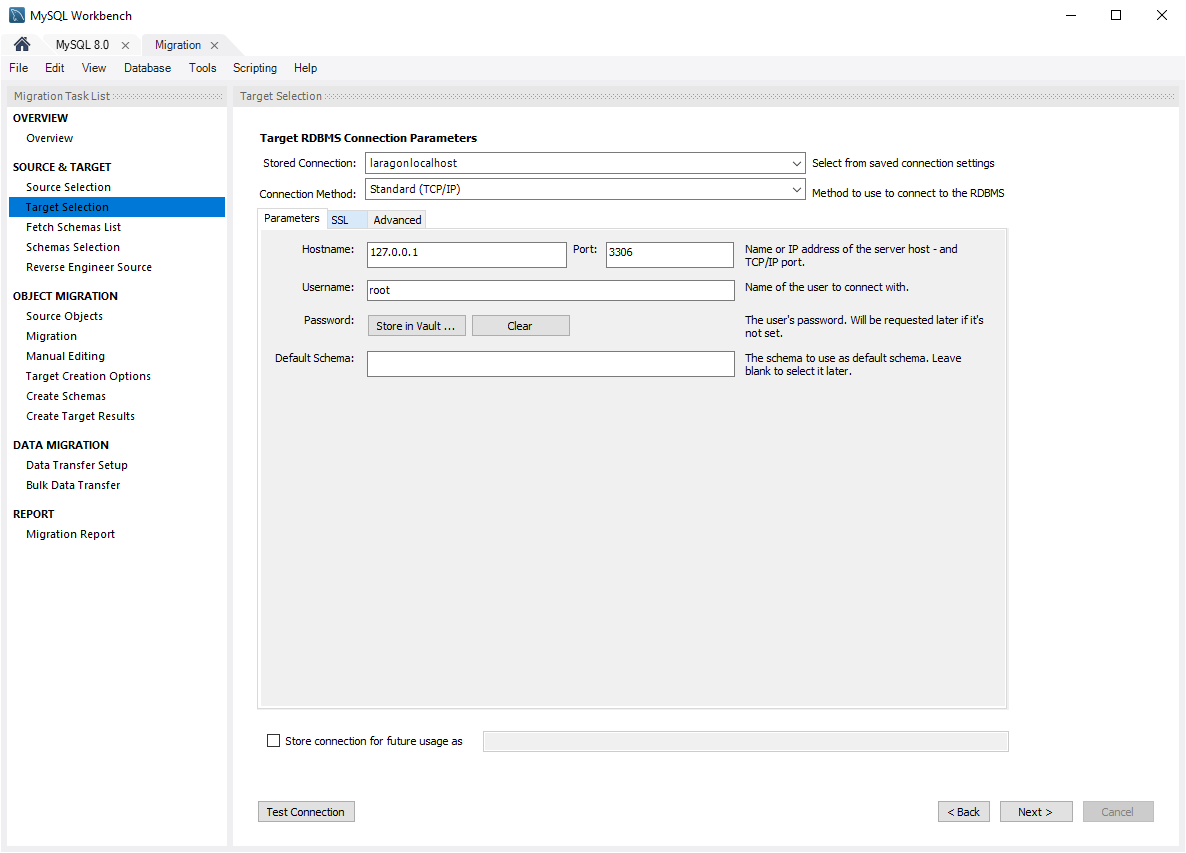The height and width of the screenshot is (853, 1186).
Task: Close the Migration tab
Action: pos(214,46)
